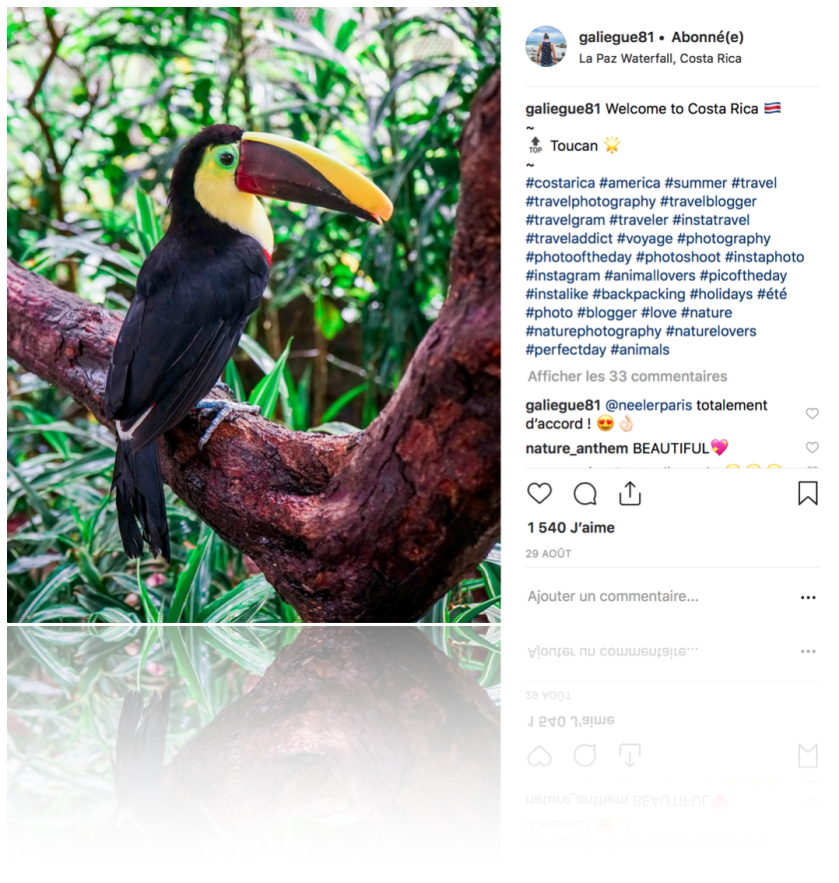Viewport: 839px width, 883px height.
Task: Click the 29 AOÛT post date
Action: point(548,553)
